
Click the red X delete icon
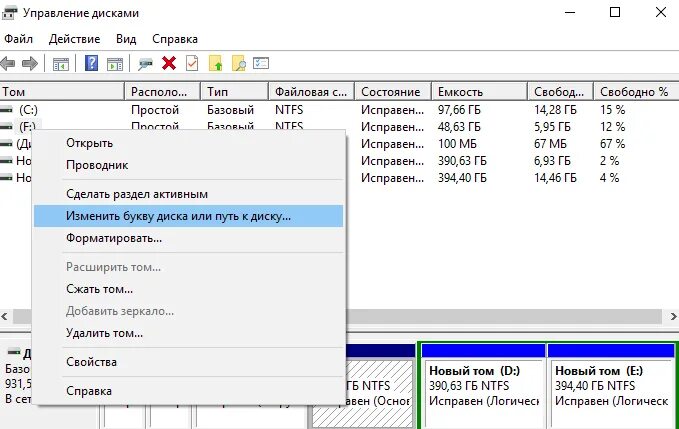click(x=169, y=64)
